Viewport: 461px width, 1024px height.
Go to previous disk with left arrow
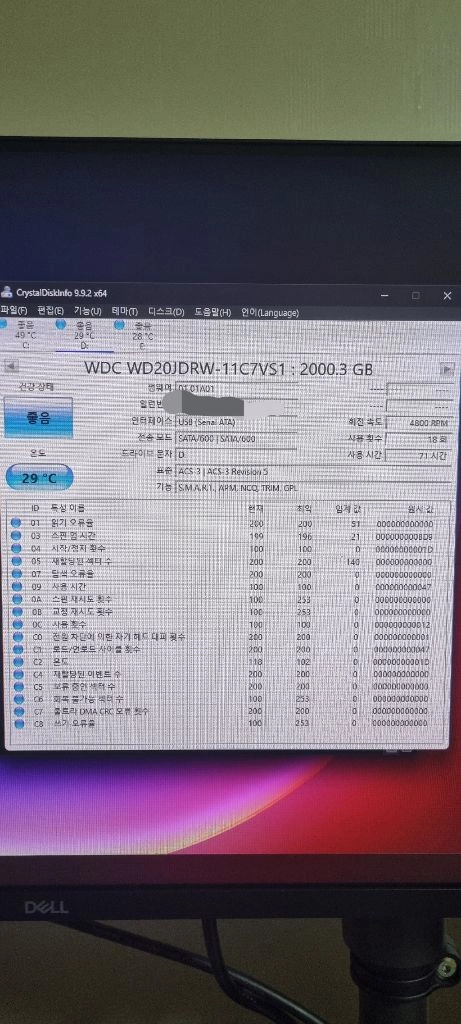click(x=11, y=368)
